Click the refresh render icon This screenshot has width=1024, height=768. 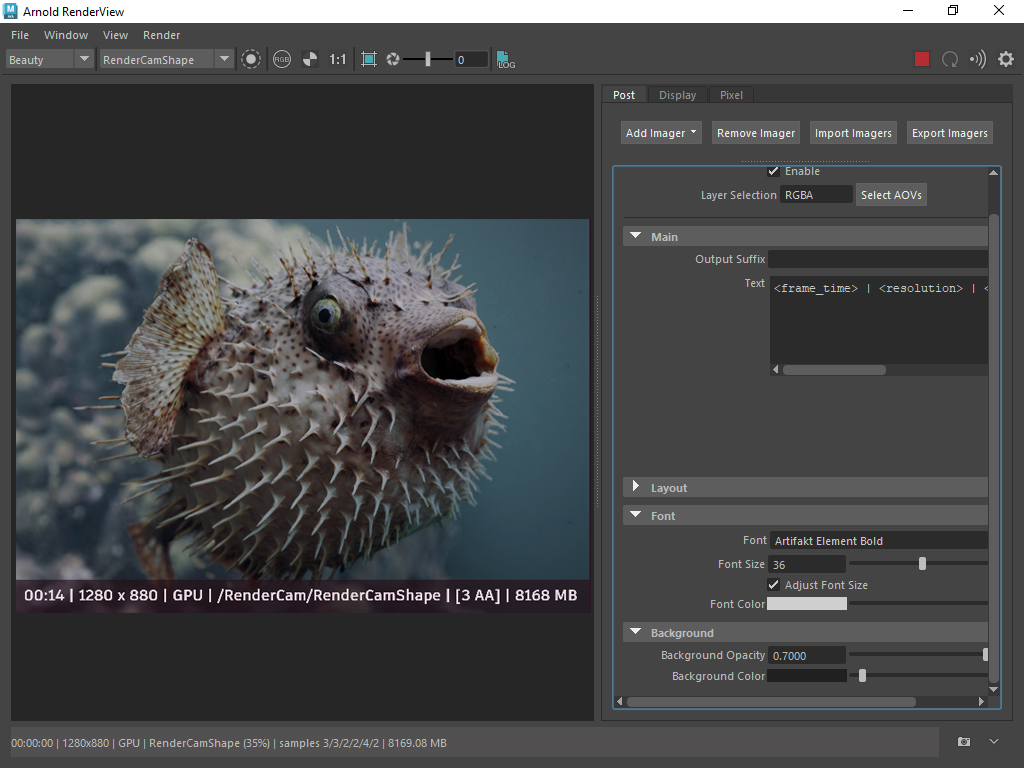coord(950,59)
